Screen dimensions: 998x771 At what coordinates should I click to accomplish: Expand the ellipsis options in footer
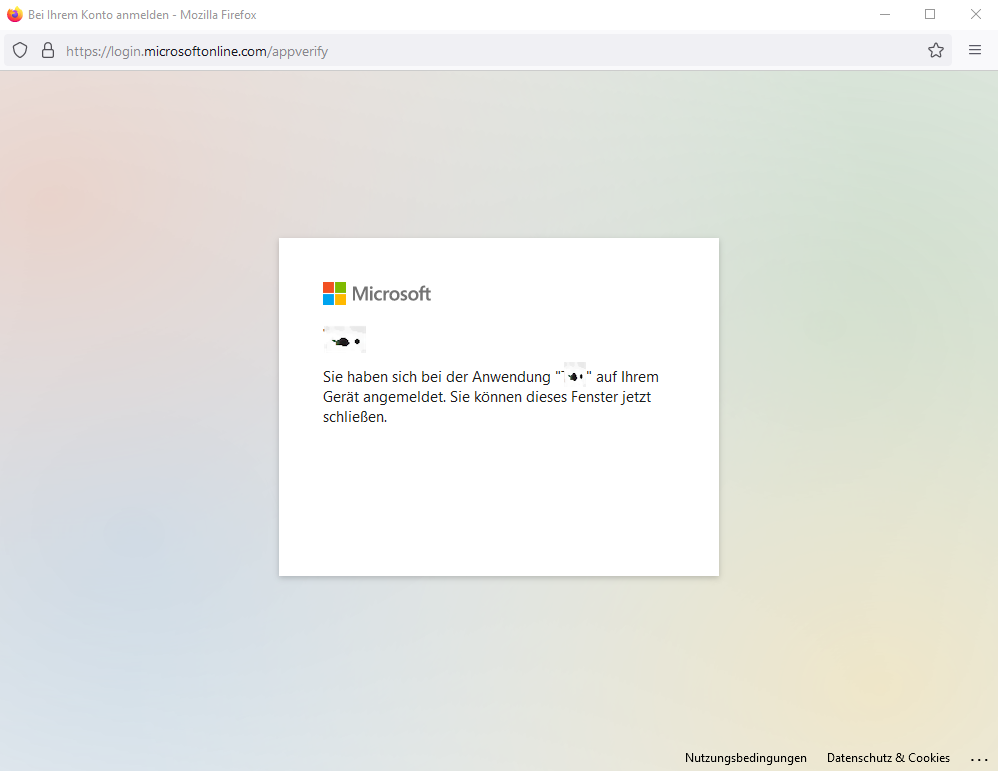[978, 759]
